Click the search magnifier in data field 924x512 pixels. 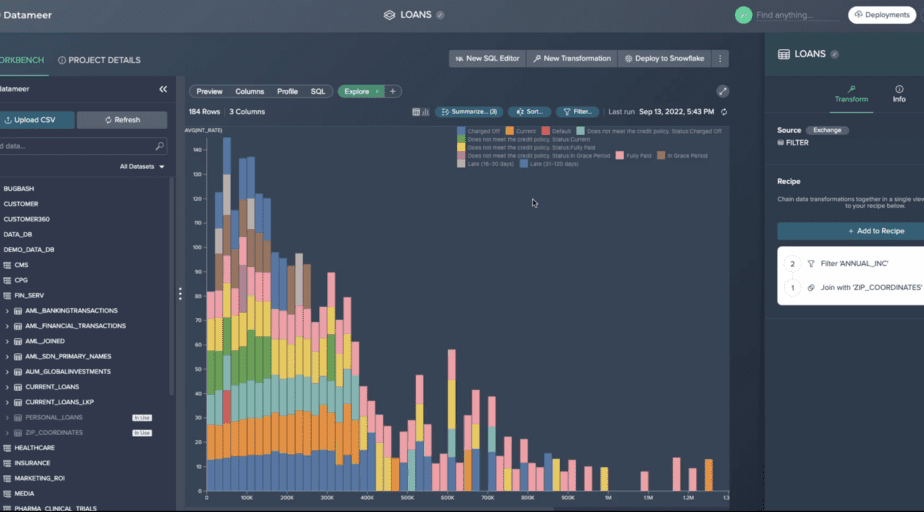pyautogui.click(x=159, y=146)
